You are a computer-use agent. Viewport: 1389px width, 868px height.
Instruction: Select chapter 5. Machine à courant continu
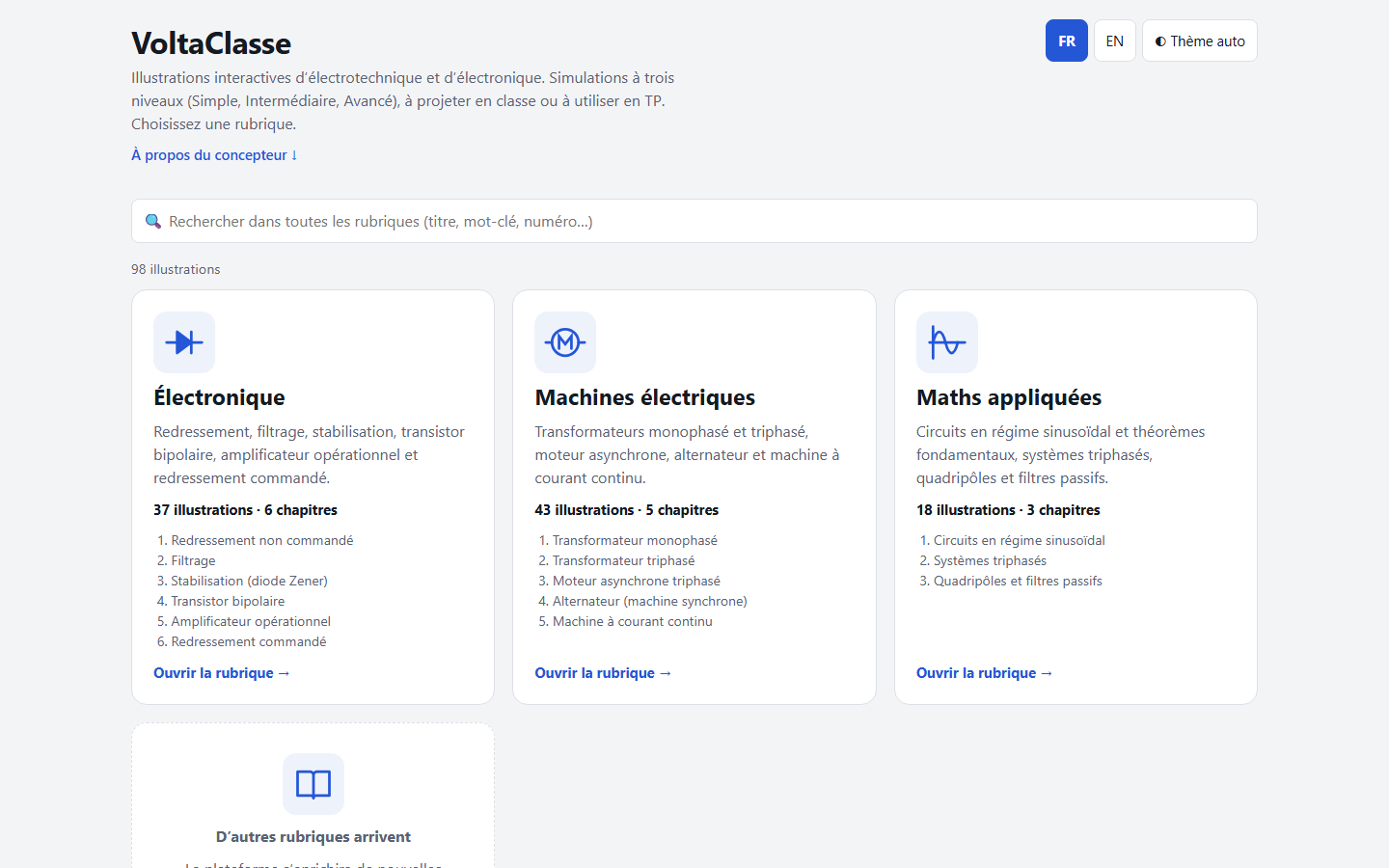[625, 621]
